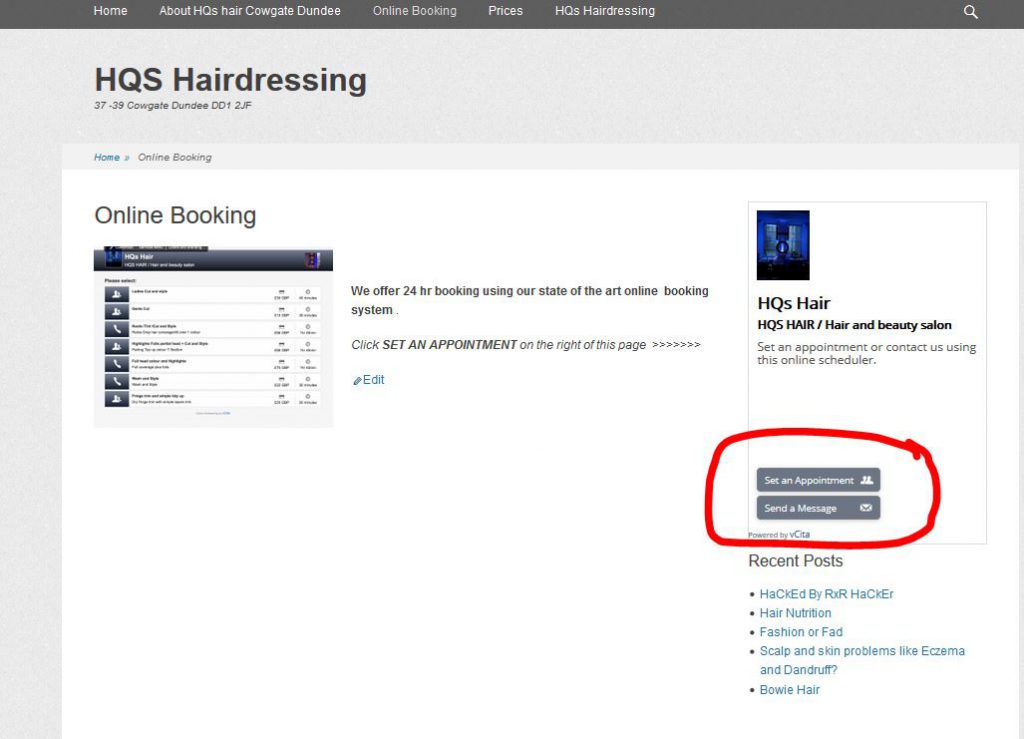Click the 'Click SET AN APPOINTMENT' instruction text

click(526, 345)
